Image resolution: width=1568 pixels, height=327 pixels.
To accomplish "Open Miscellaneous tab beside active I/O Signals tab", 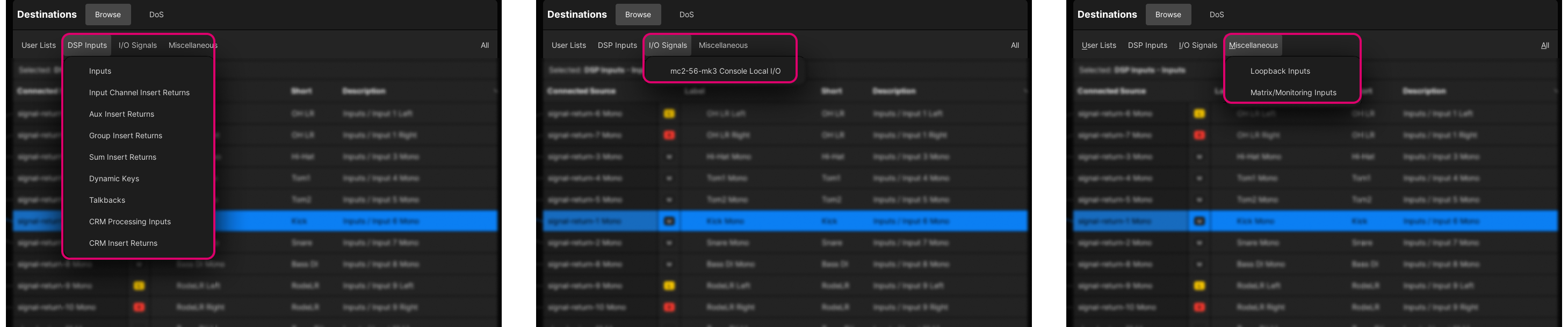I will pyautogui.click(x=722, y=45).
